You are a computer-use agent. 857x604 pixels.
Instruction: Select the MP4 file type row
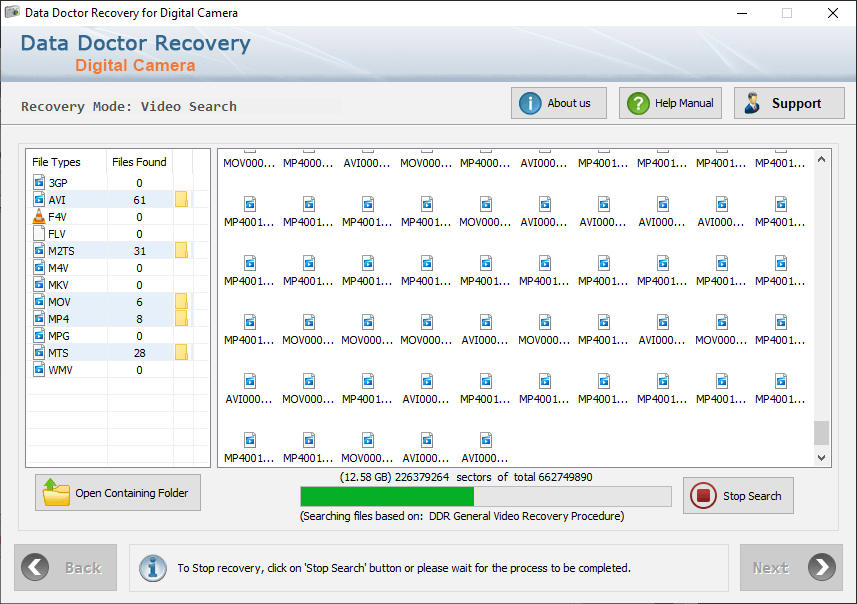tap(118, 319)
